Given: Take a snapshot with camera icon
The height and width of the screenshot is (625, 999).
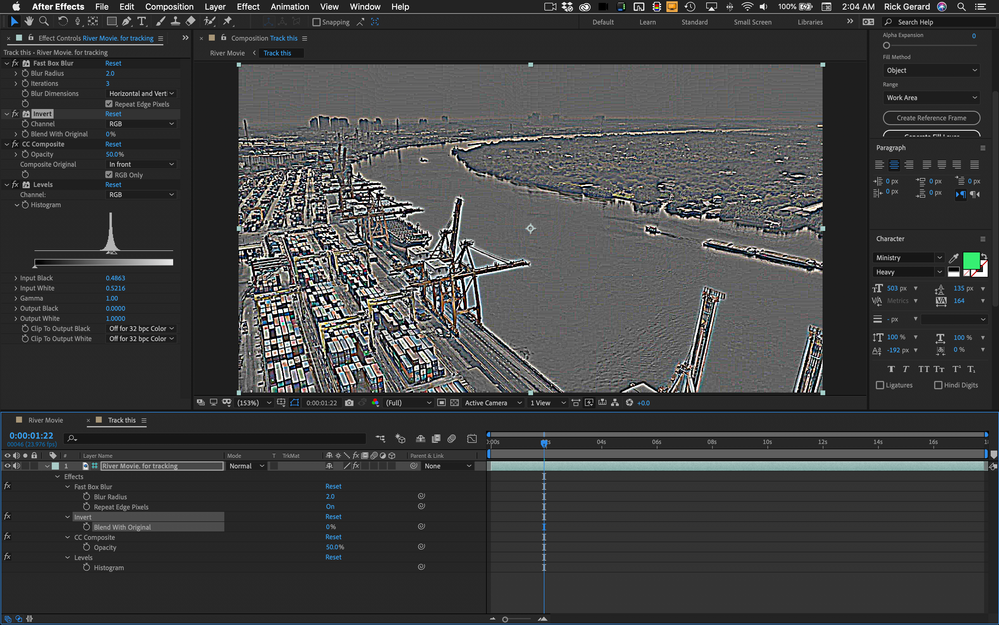Looking at the screenshot, I should pyautogui.click(x=349, y=403).
